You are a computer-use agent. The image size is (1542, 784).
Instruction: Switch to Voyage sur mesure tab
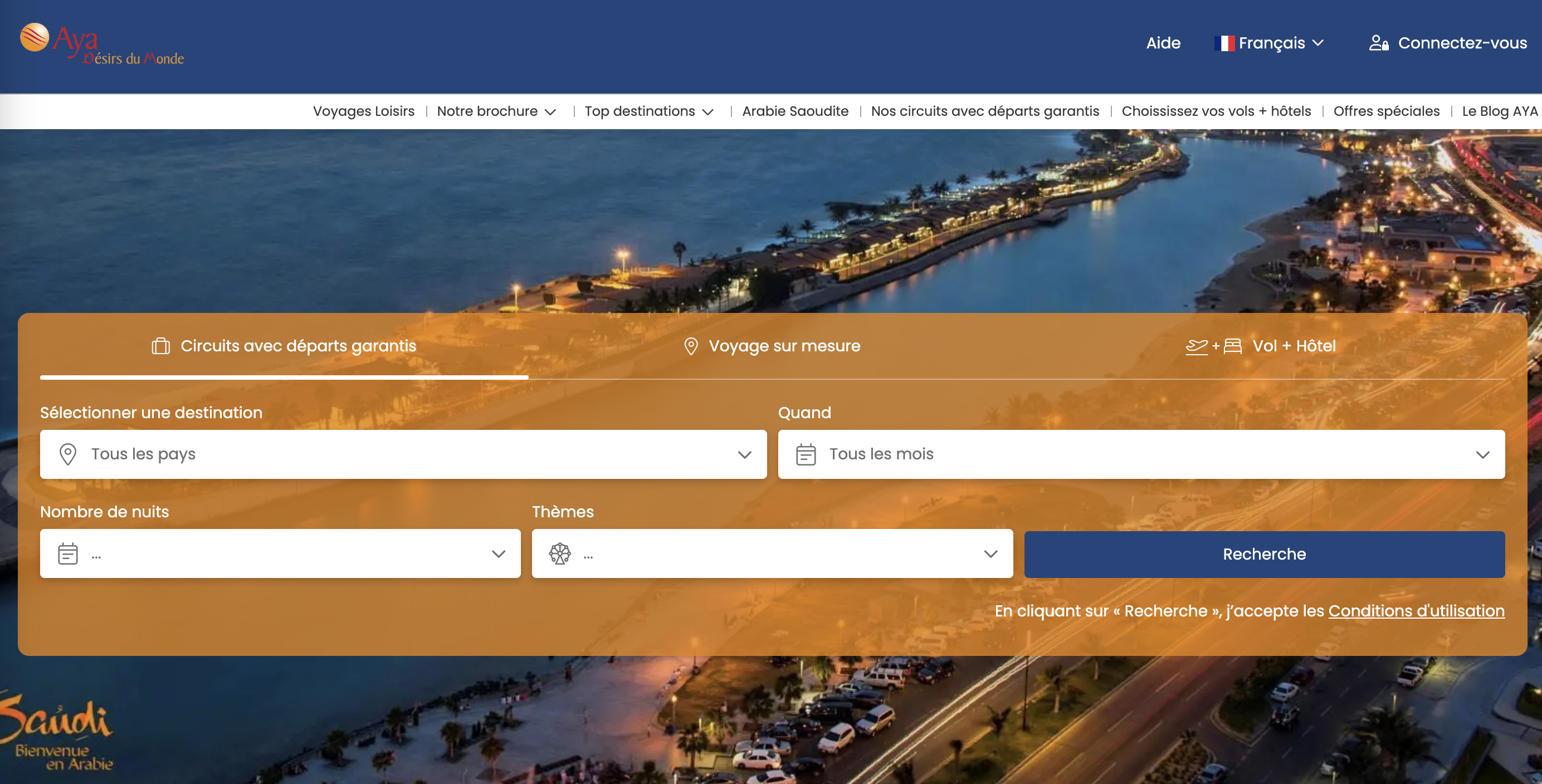tap(772, 346)
